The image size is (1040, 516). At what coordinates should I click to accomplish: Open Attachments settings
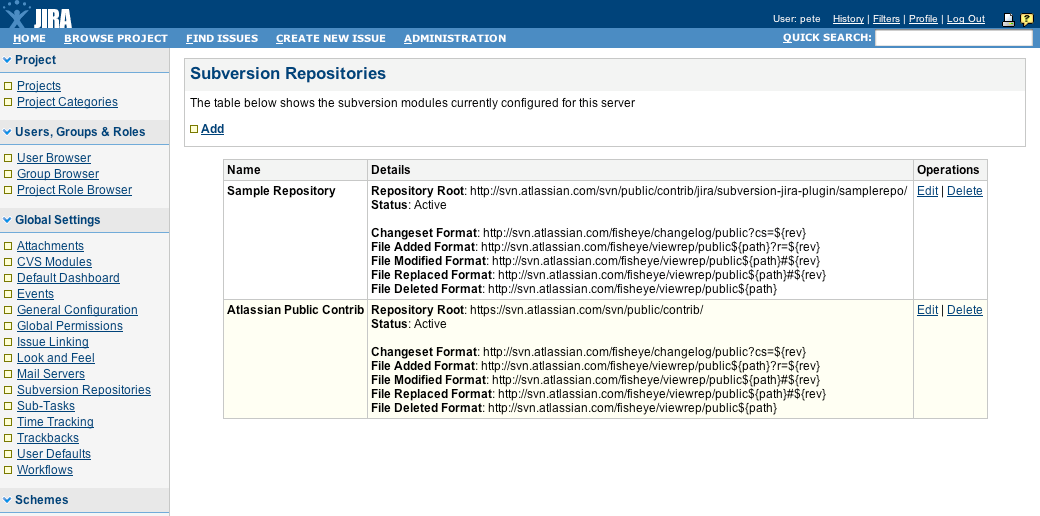(x=50, y=246)
